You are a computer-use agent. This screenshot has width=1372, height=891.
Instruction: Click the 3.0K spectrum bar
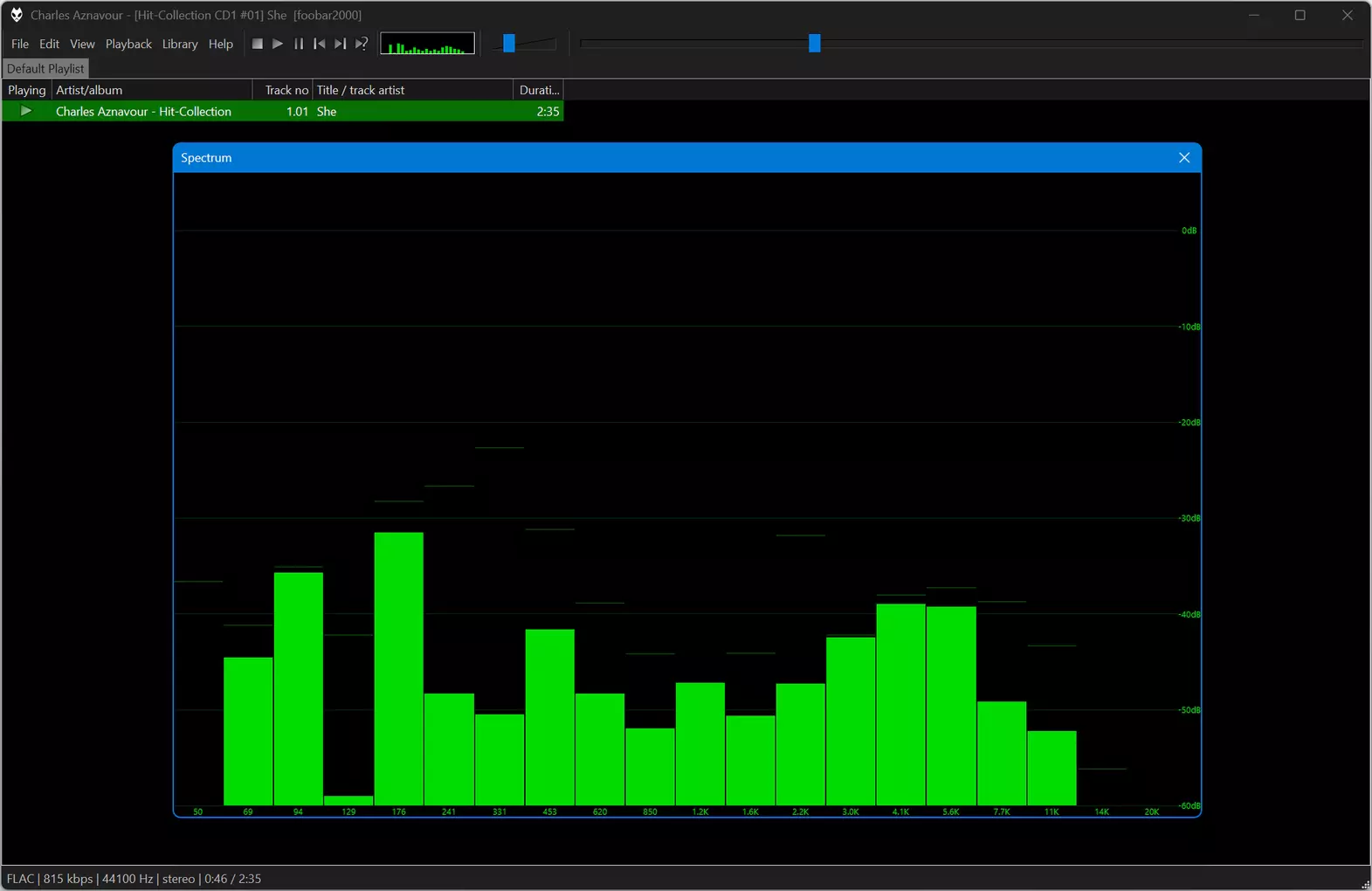851,721
